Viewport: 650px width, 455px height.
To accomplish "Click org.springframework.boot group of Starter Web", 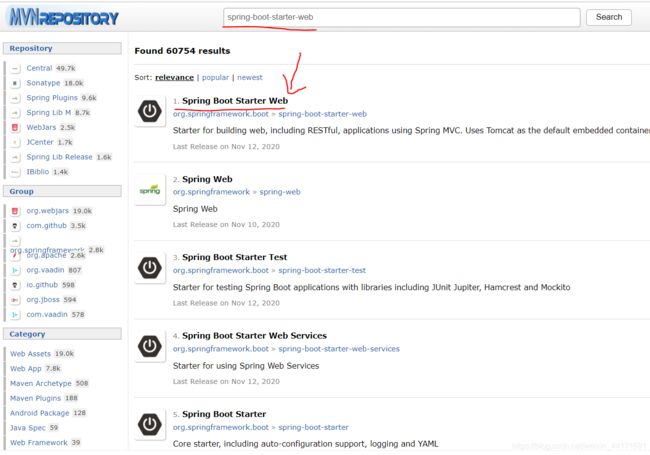I will click(x=221, y=114).
